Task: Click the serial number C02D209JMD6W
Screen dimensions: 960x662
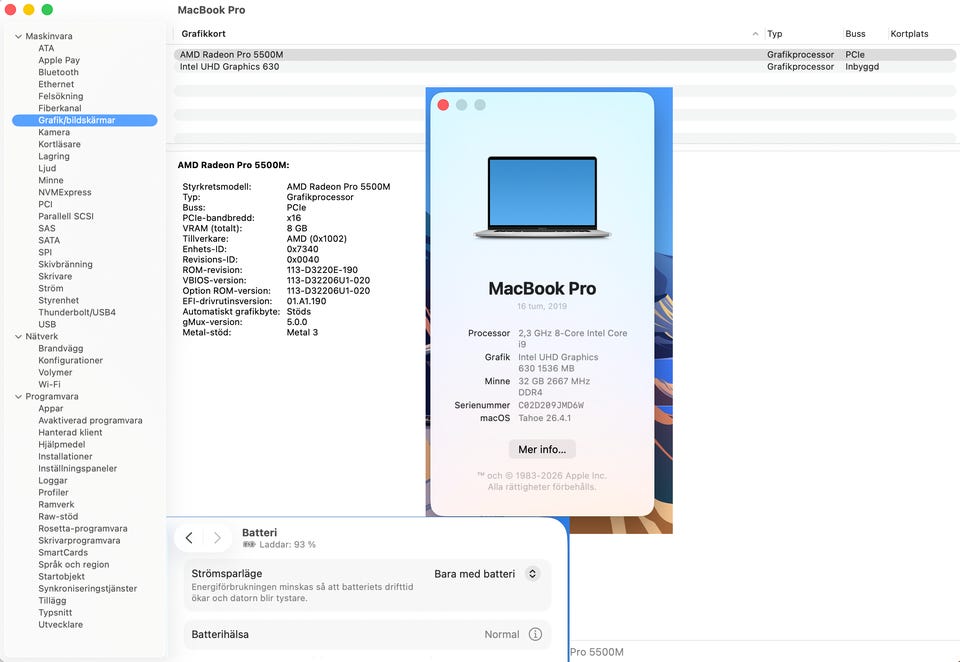Action: (551, 405)
